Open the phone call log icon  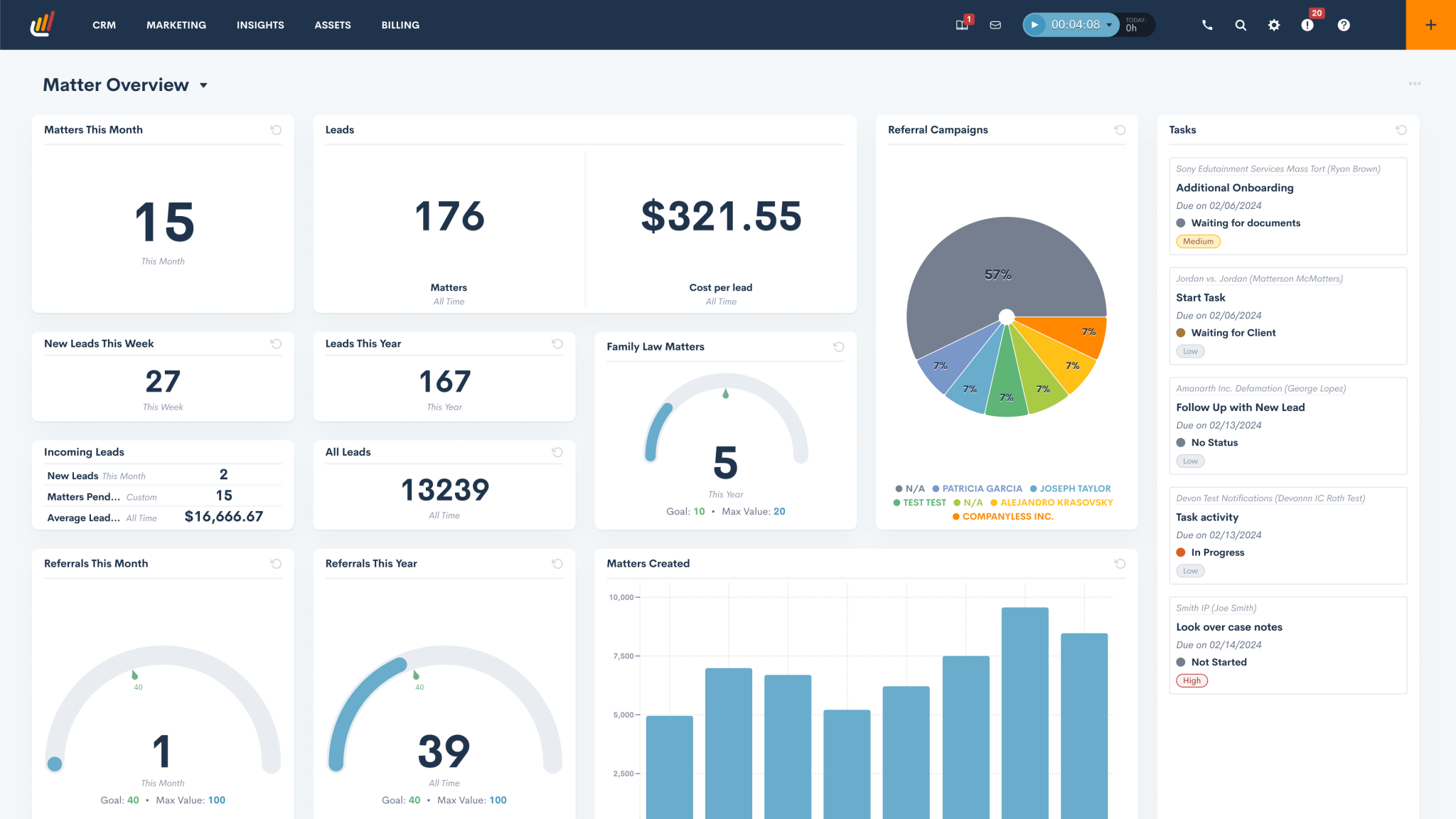pos(1207,25)
